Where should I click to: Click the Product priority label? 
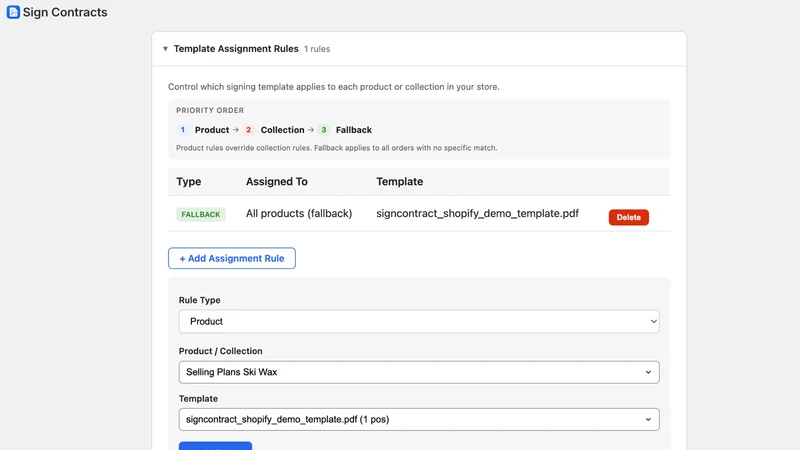point(212,130)
